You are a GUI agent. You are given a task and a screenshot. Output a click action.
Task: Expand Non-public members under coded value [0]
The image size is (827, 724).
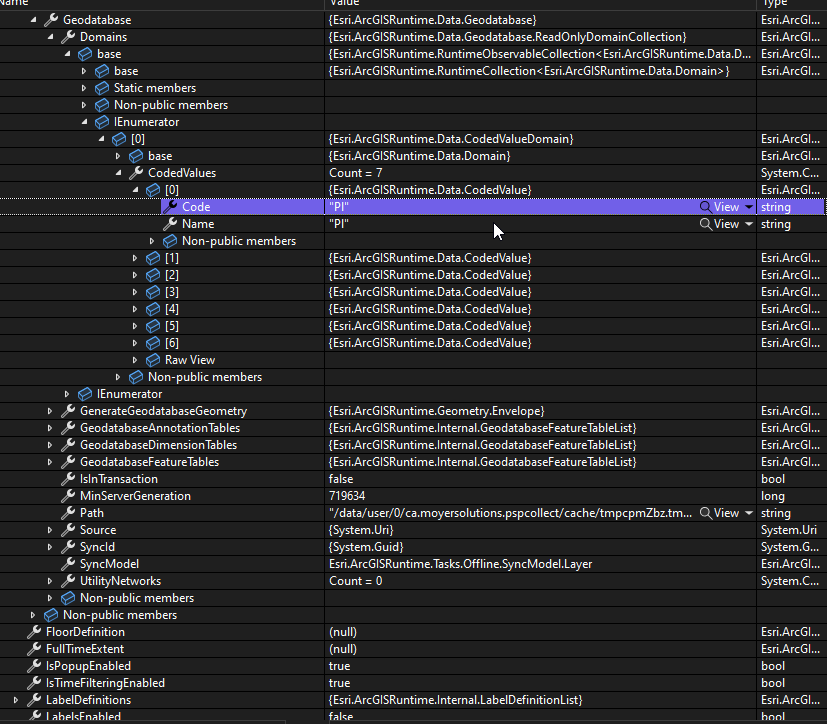pos(152,241)
